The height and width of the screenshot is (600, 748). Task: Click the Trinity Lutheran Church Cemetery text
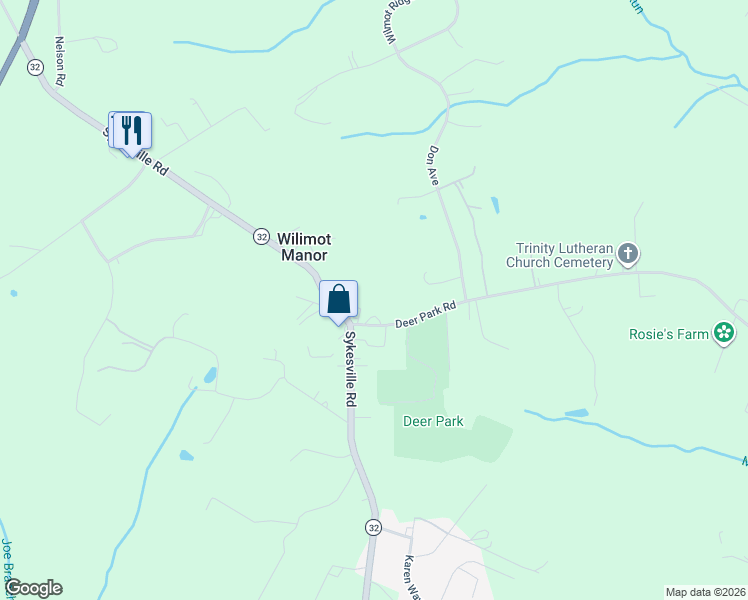coord(560,255)
